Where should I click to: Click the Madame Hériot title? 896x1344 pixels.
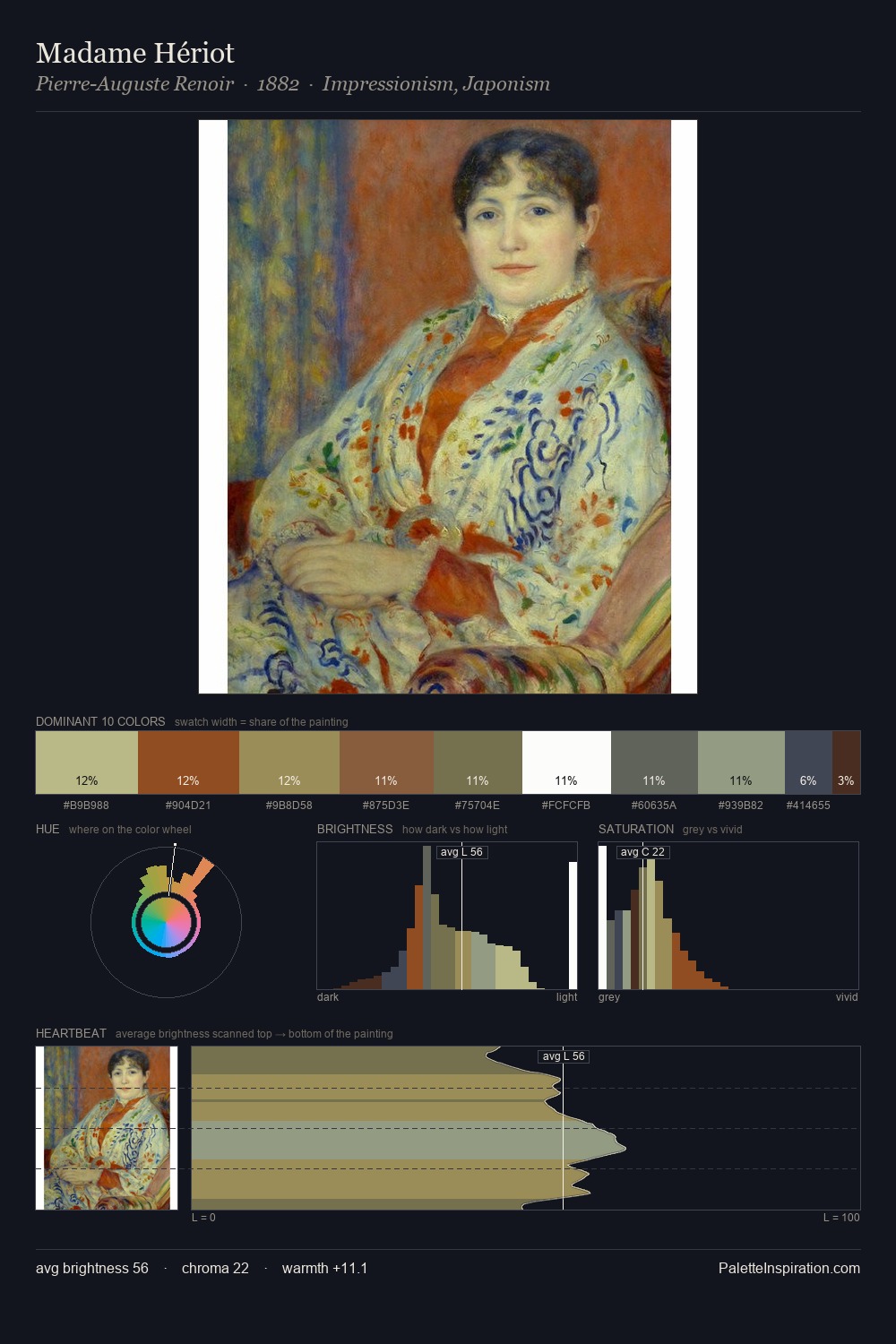click(135, 53)
